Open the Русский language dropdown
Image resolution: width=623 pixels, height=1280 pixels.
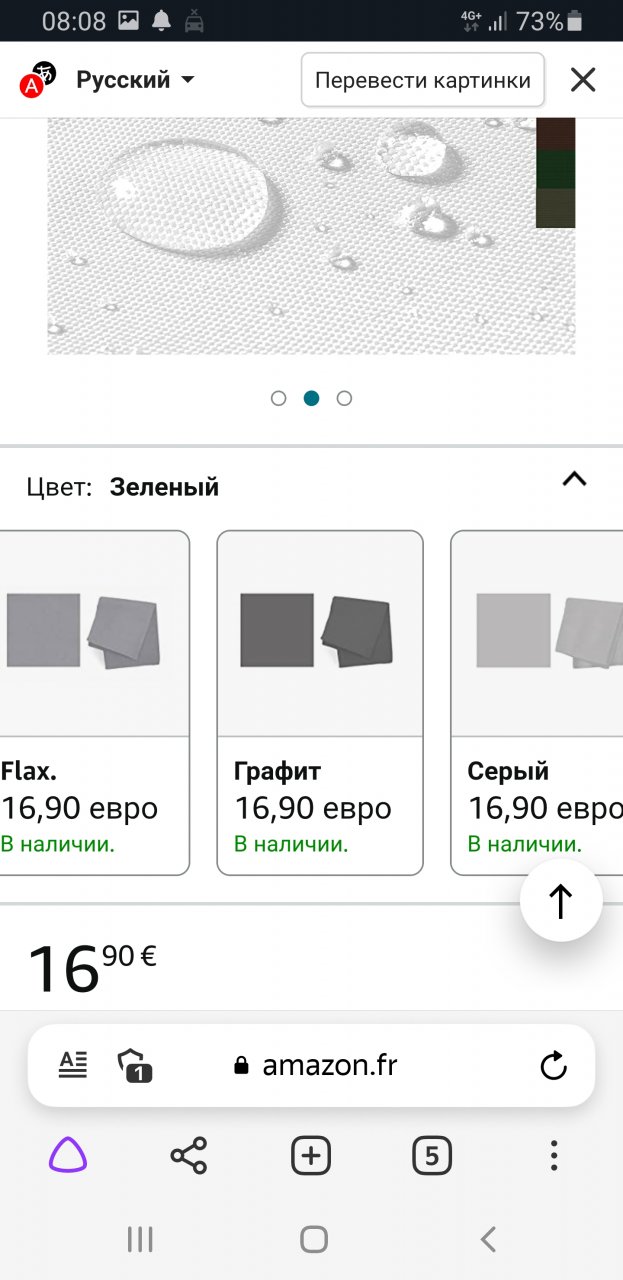[x=135, y=80]
